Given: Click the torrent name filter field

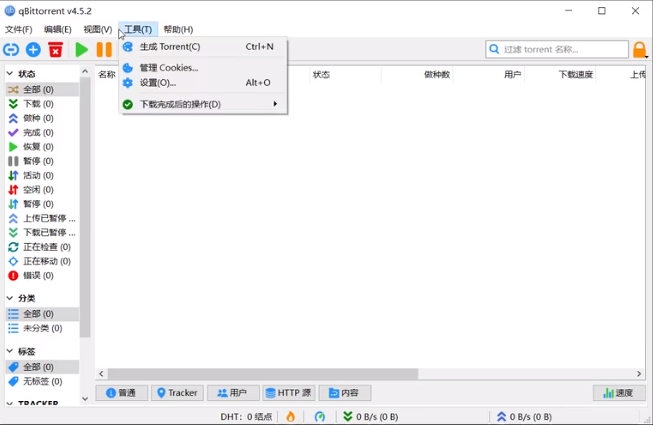Looking at the screenshot, I should (x=557, y=50).
